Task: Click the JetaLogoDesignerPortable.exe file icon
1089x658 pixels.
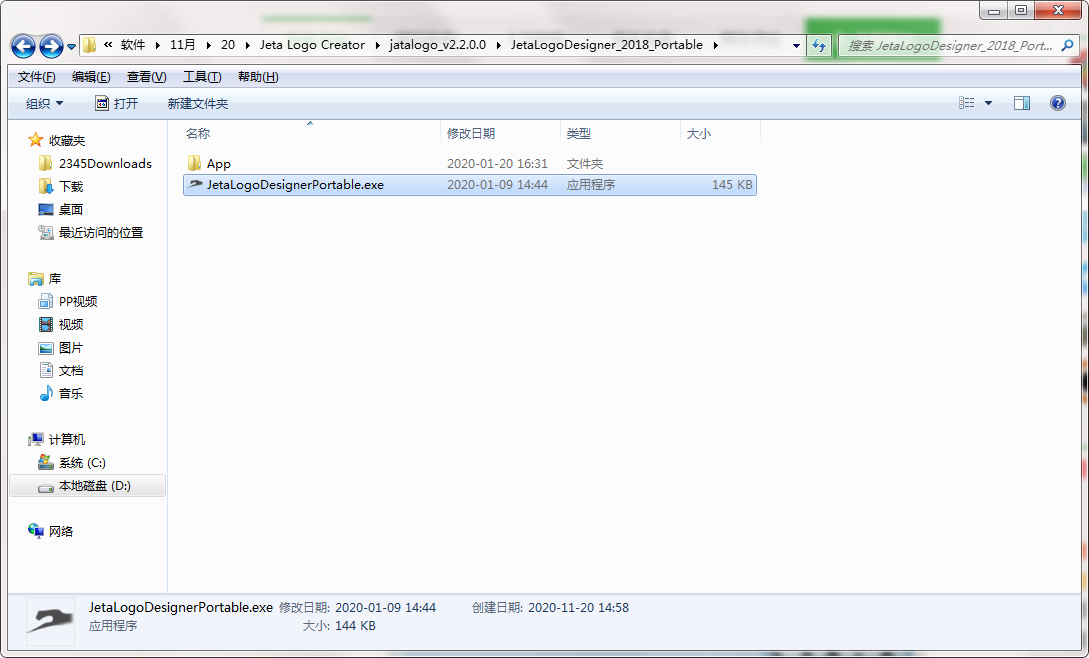Action: 195,184
